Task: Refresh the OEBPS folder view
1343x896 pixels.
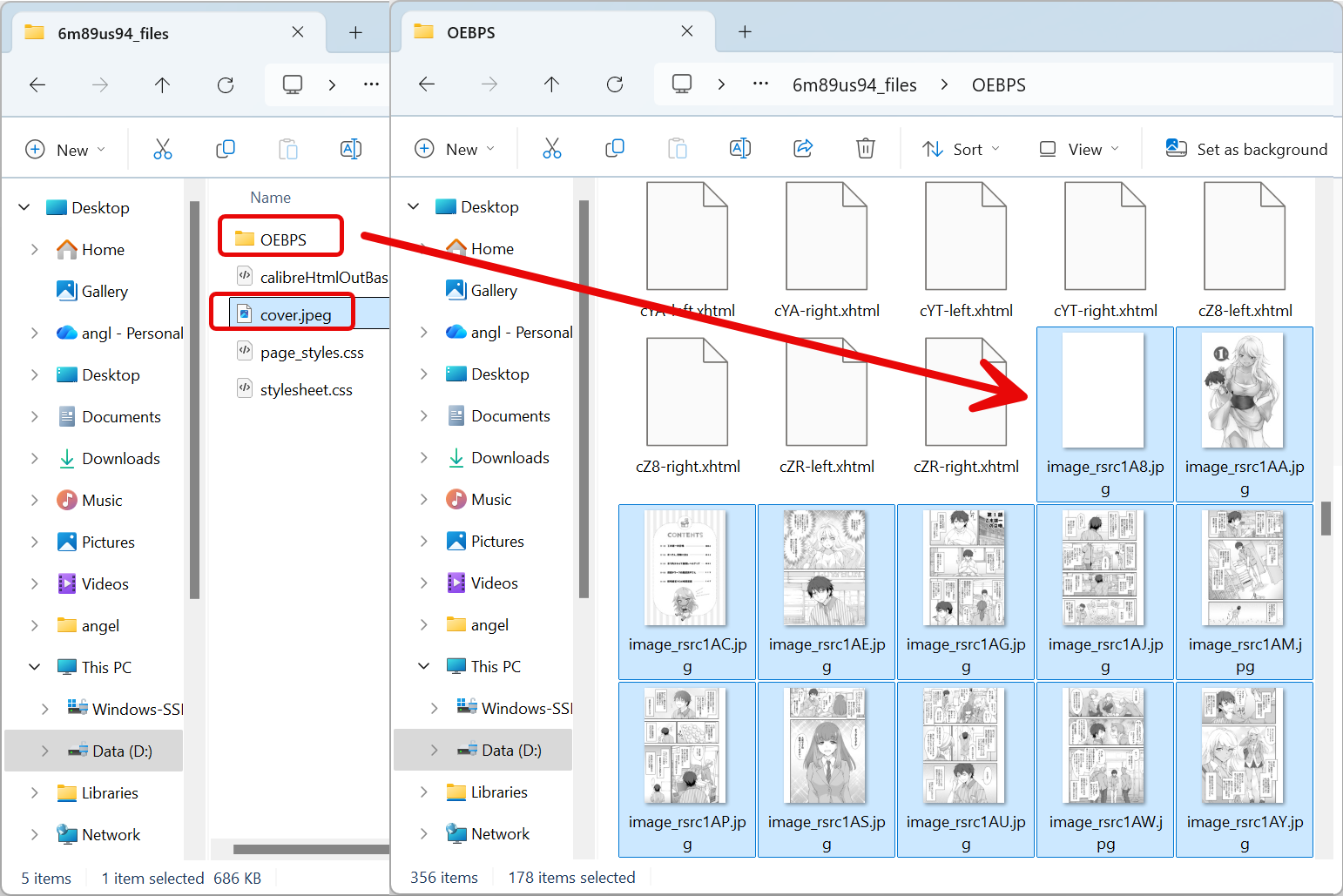Action: [615, 84]
